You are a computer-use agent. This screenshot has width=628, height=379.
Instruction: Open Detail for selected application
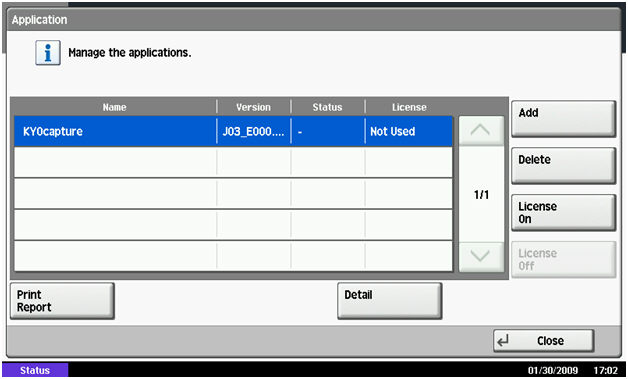[x=389, y=301]
